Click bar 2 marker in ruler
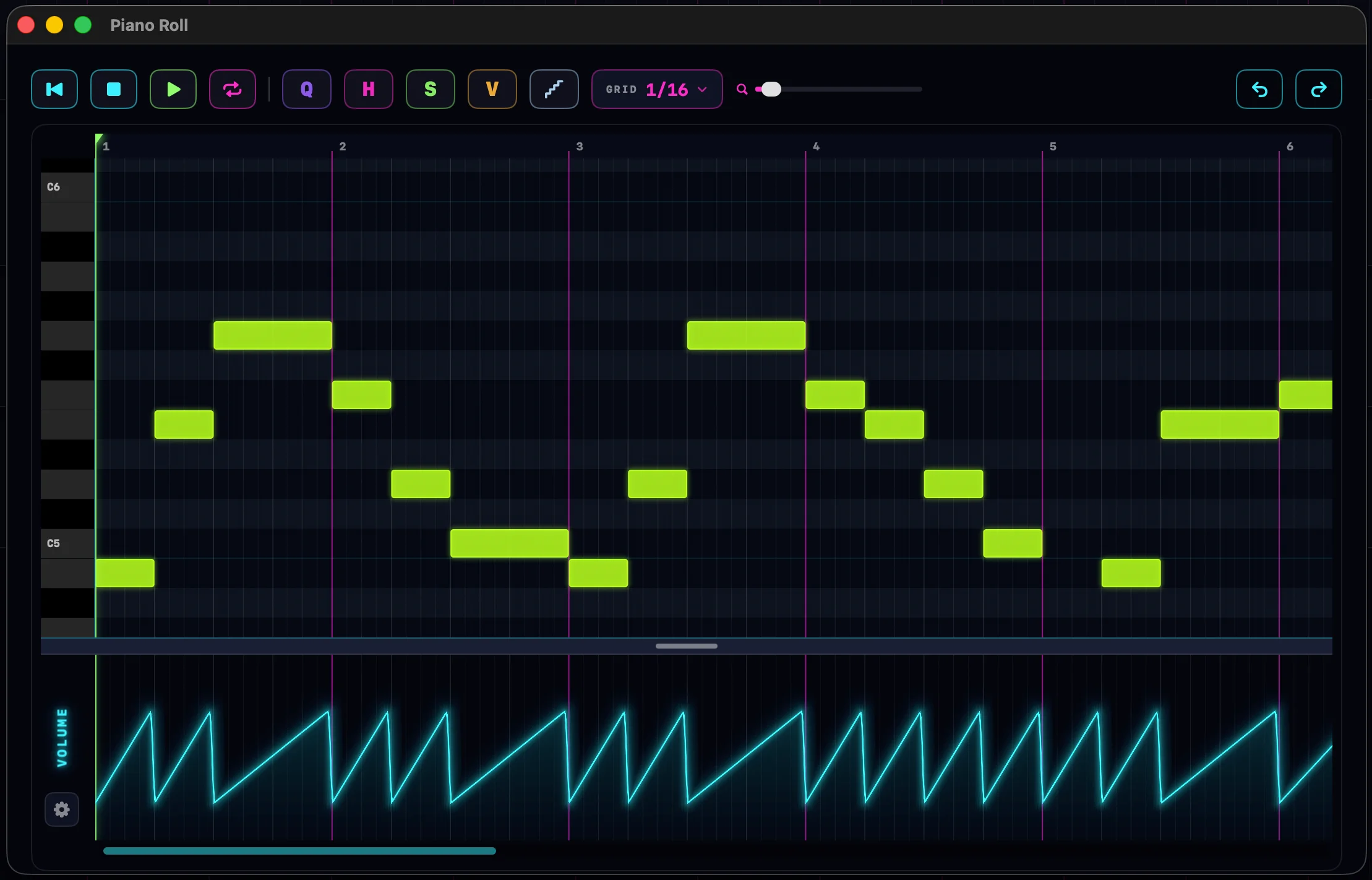This screenshot has width=1372, height=880. [343, 147]
